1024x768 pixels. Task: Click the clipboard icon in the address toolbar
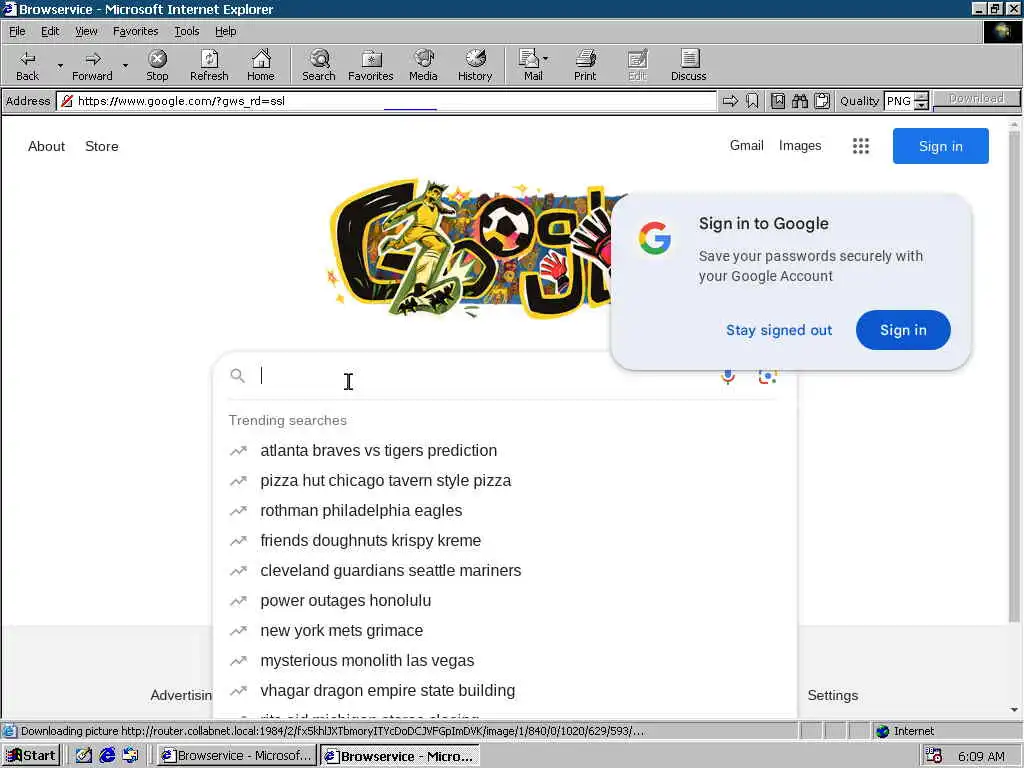(822, 101)
